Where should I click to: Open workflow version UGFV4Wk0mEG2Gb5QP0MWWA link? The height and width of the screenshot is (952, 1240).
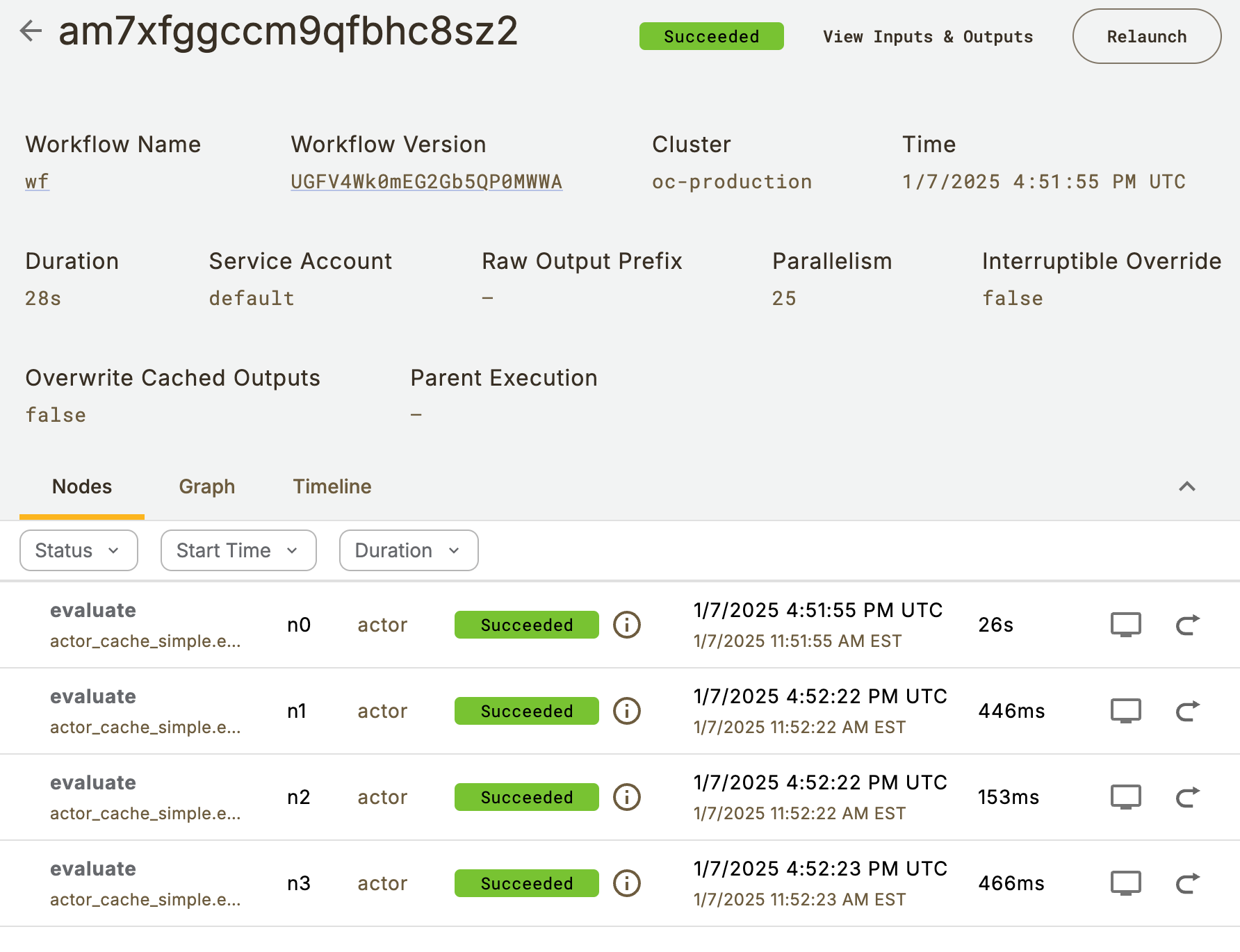426,182
